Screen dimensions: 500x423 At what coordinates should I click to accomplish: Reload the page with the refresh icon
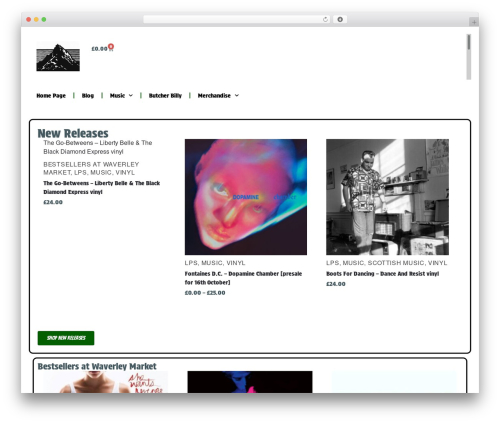click(325, 20)
